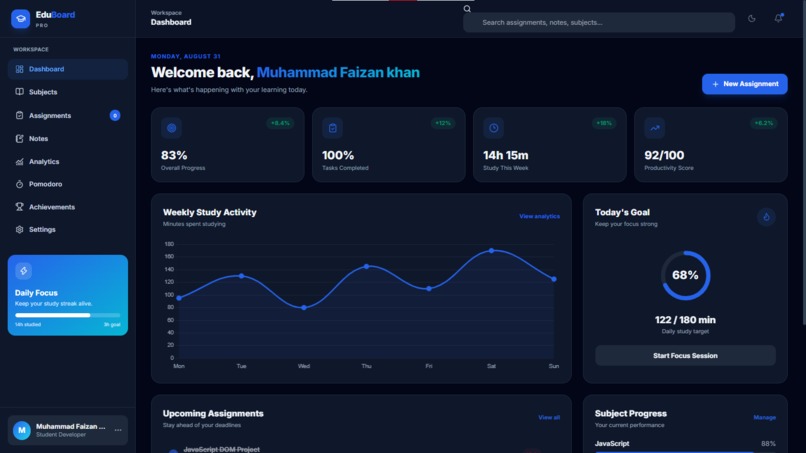Viewport: 806px width, 453px height.
Task: Open profile options three-dots menu
Action: point(118,430)
